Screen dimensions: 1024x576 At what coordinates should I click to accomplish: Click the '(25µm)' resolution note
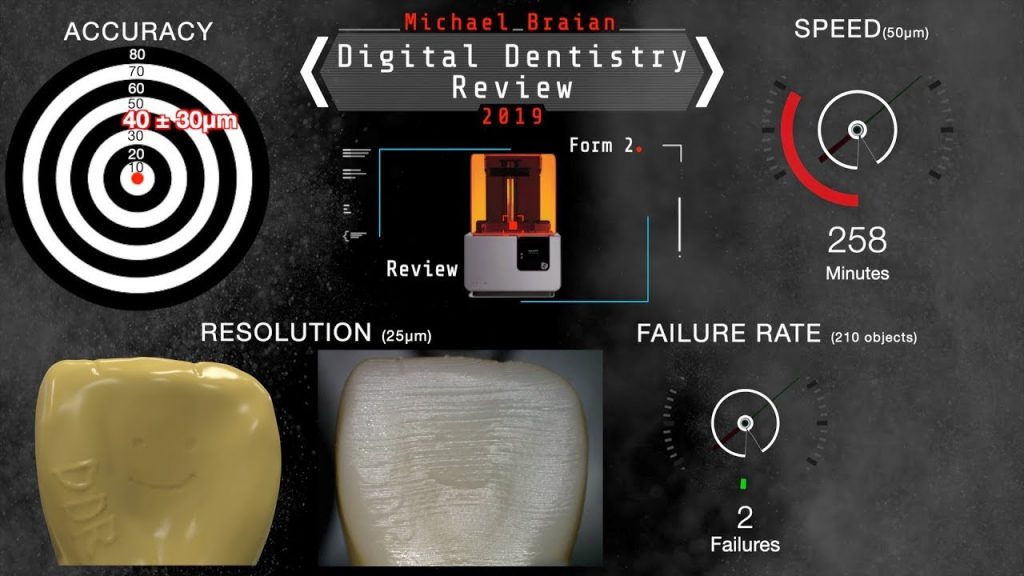406,336
